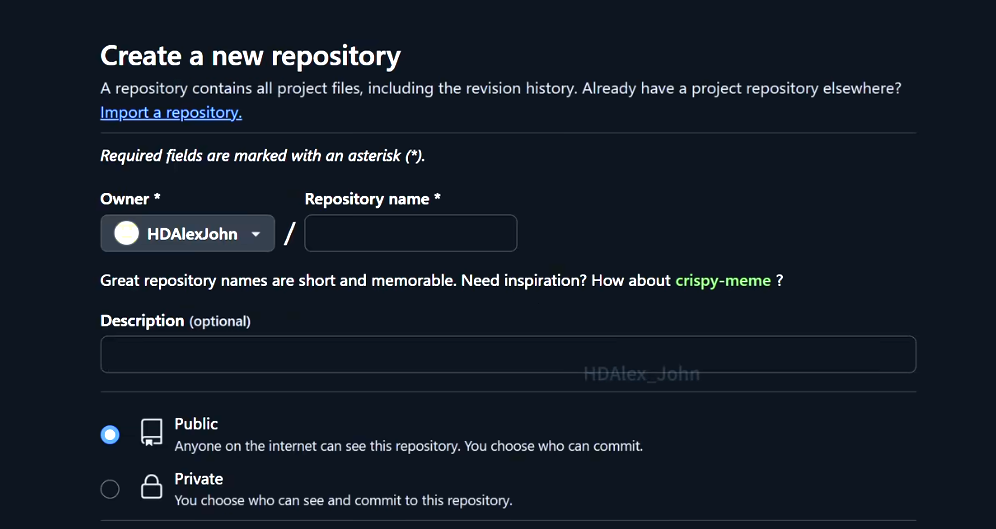Select the Public radio button
Viewport: 996px width, 529px height.
[x=110, y=434]
